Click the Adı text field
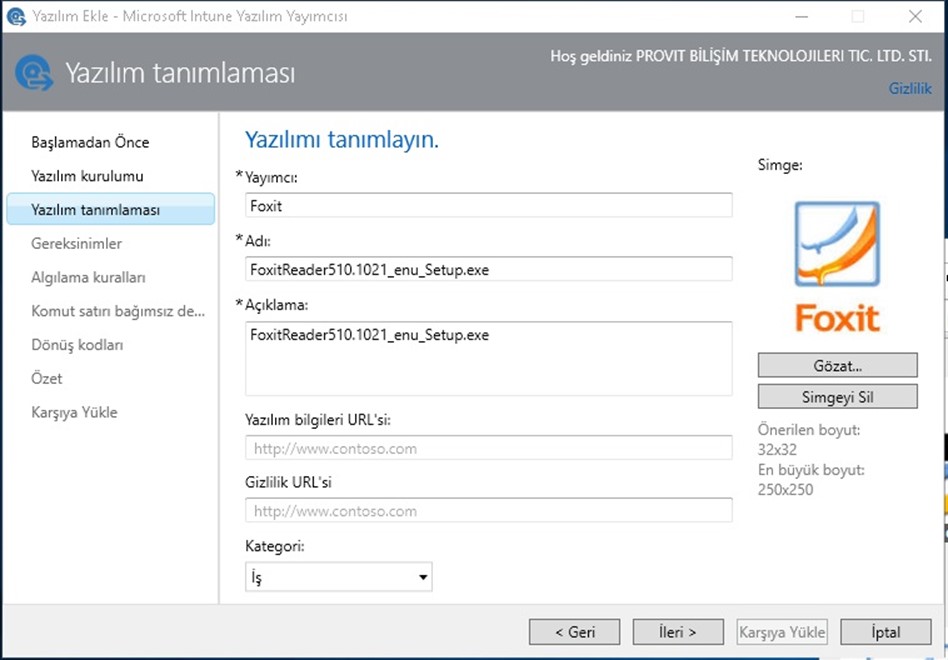 click(x=489, y=269)
